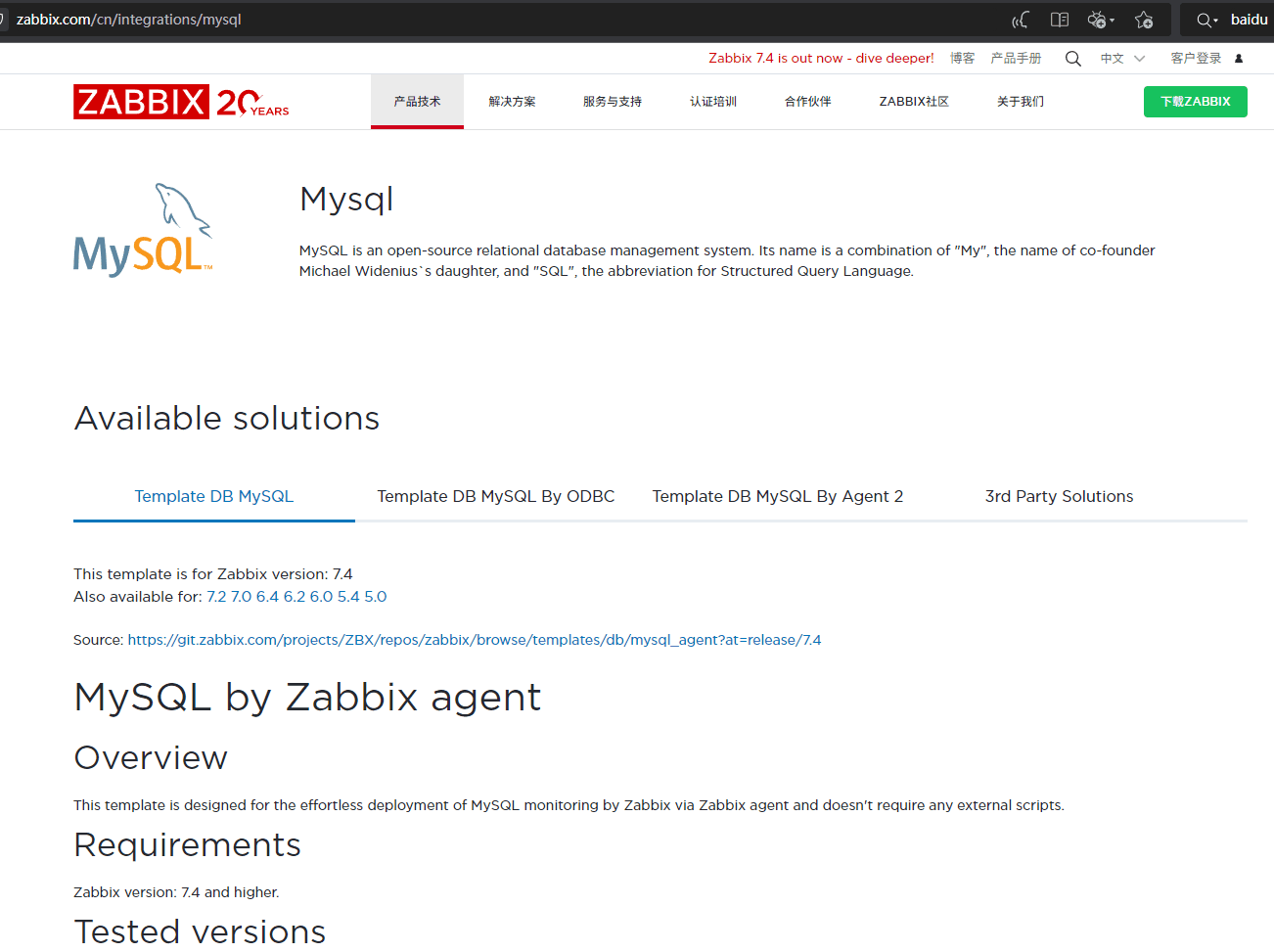This screenshot has height=952, width=1274.
Task: Click the Overview heading
Action: click(x=151, y=758)
